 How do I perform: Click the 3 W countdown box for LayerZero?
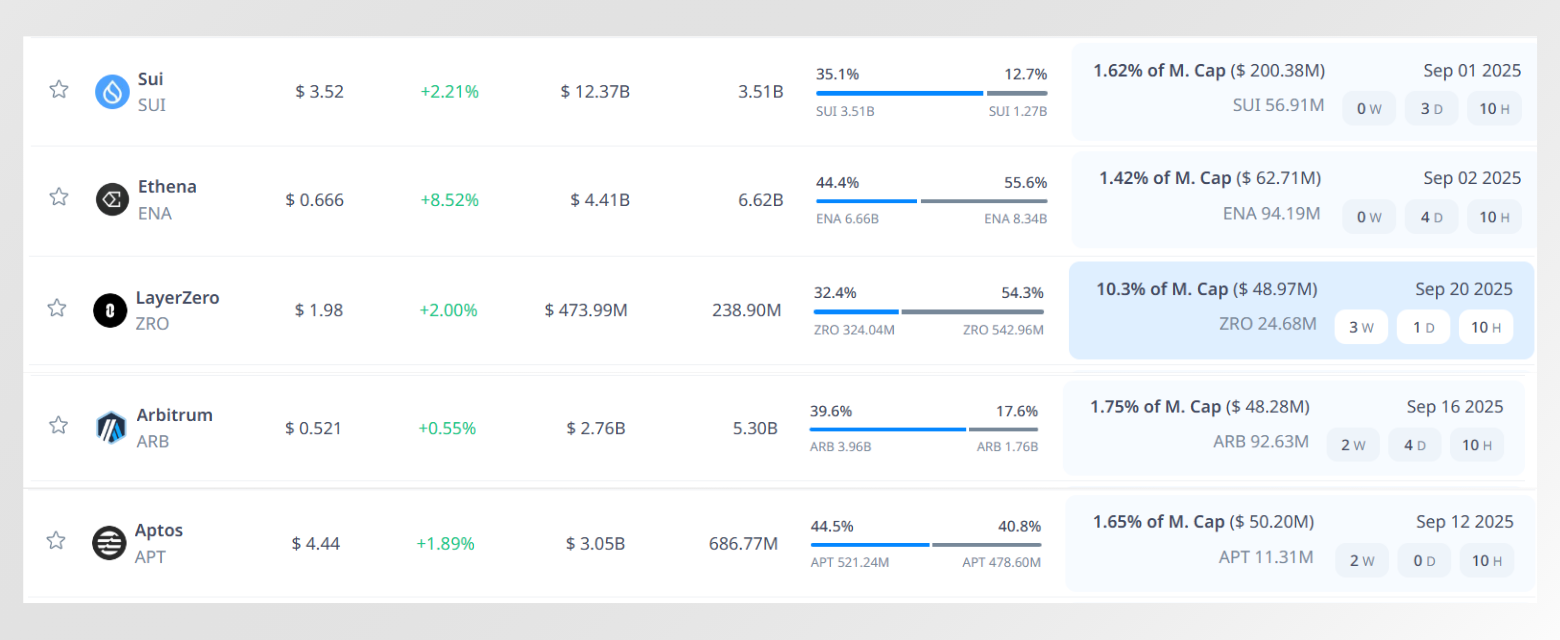click(1361, 327)
